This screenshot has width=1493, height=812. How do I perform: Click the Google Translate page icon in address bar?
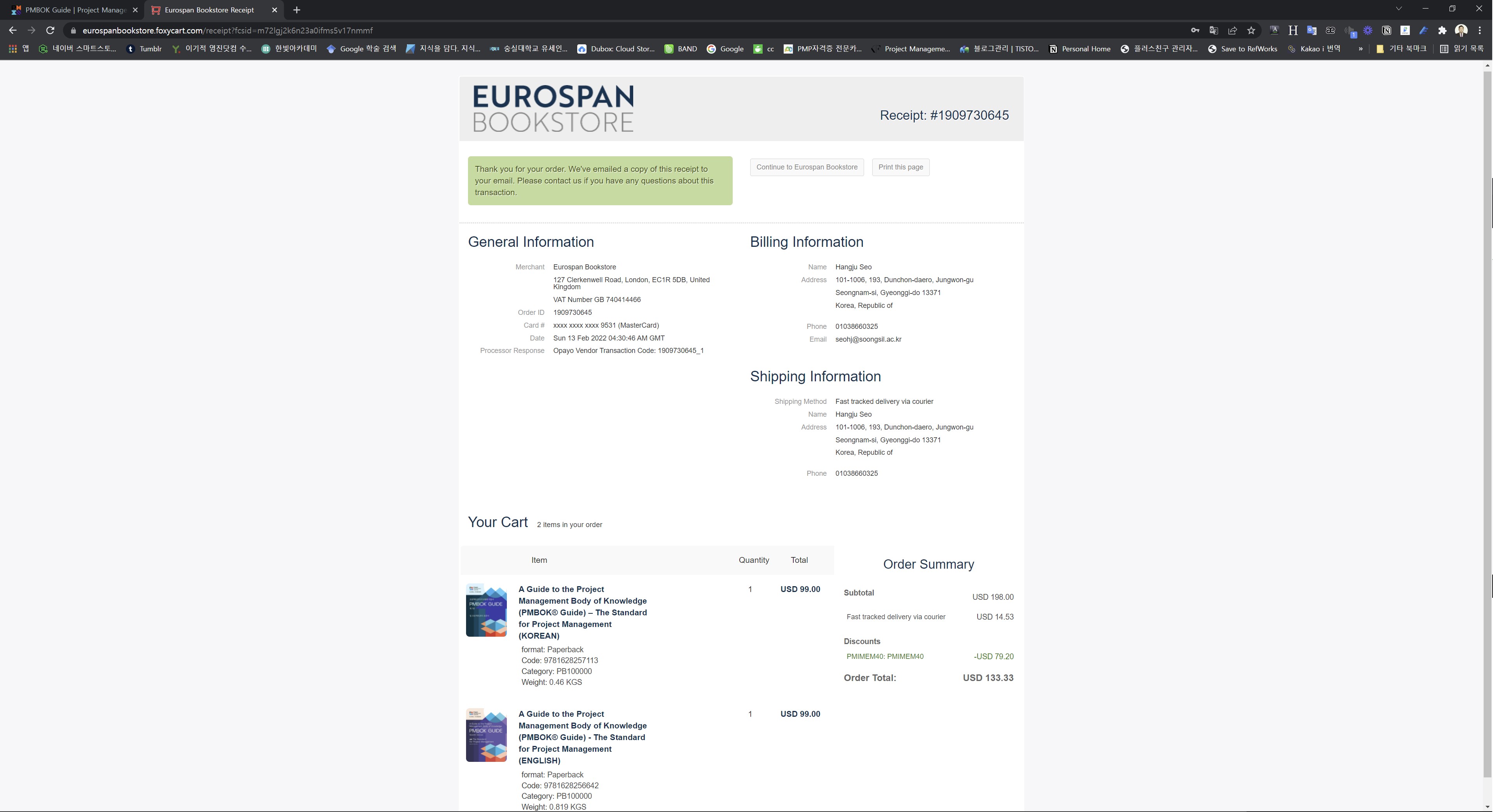(x=1214, y=31)
